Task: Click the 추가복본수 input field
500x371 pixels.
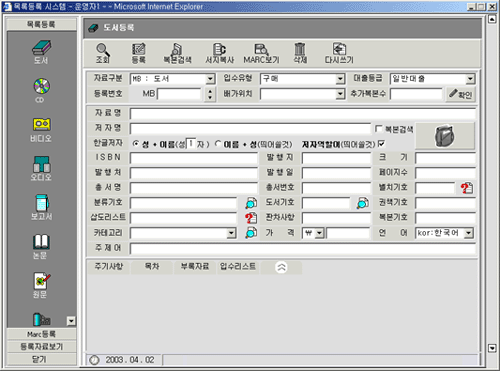Action: (x=416, y=94)
